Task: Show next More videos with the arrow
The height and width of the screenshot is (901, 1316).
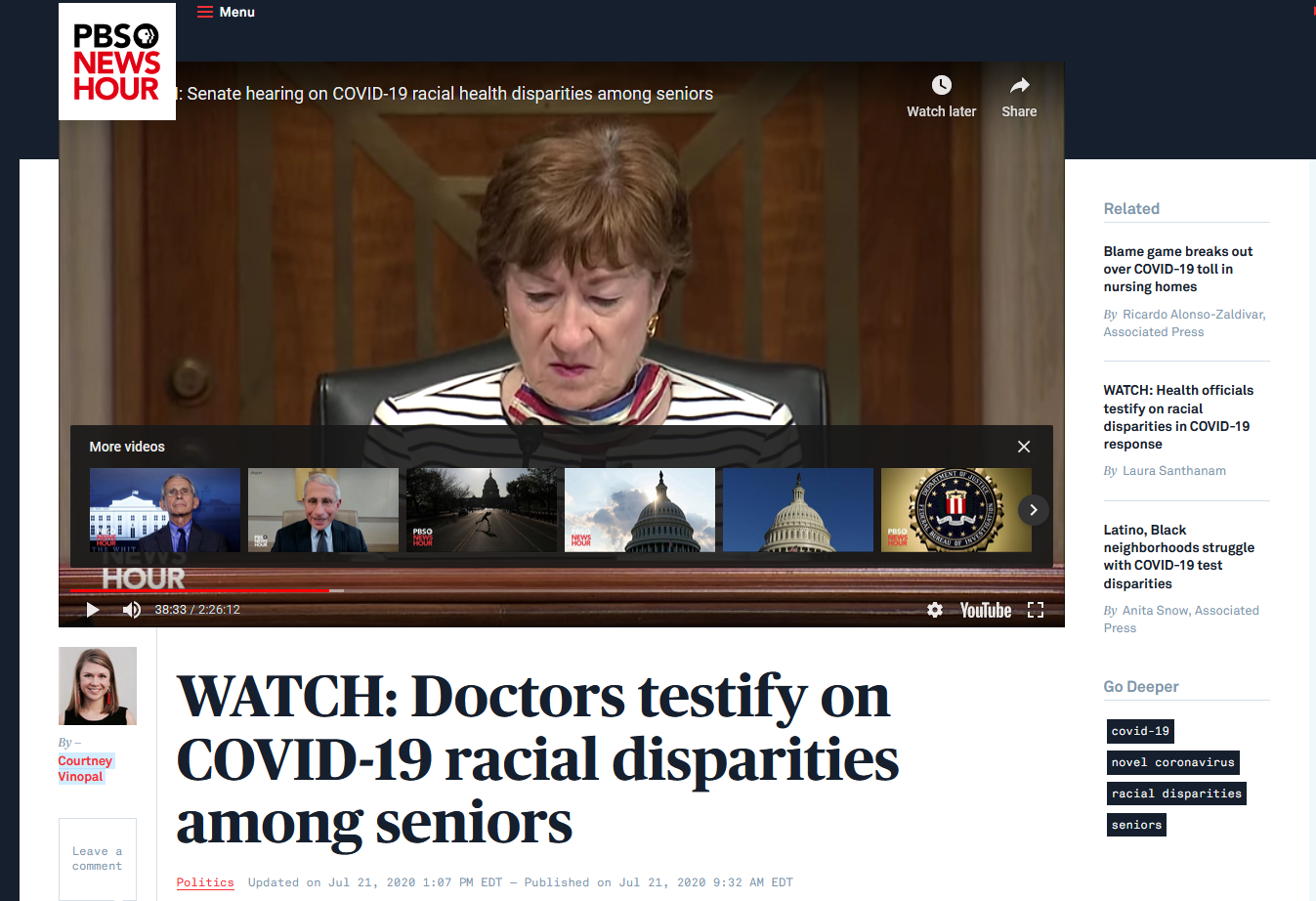Action: [x=1034, y=510]
